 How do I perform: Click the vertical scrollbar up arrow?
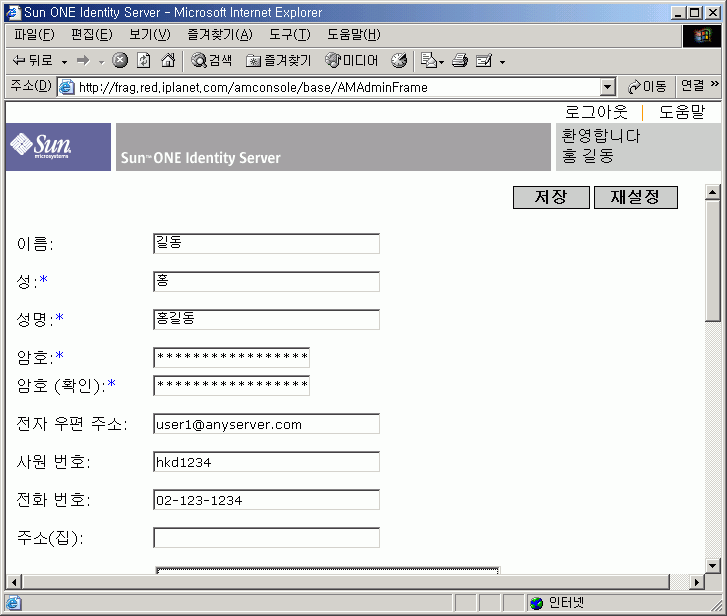pos(712,192)
